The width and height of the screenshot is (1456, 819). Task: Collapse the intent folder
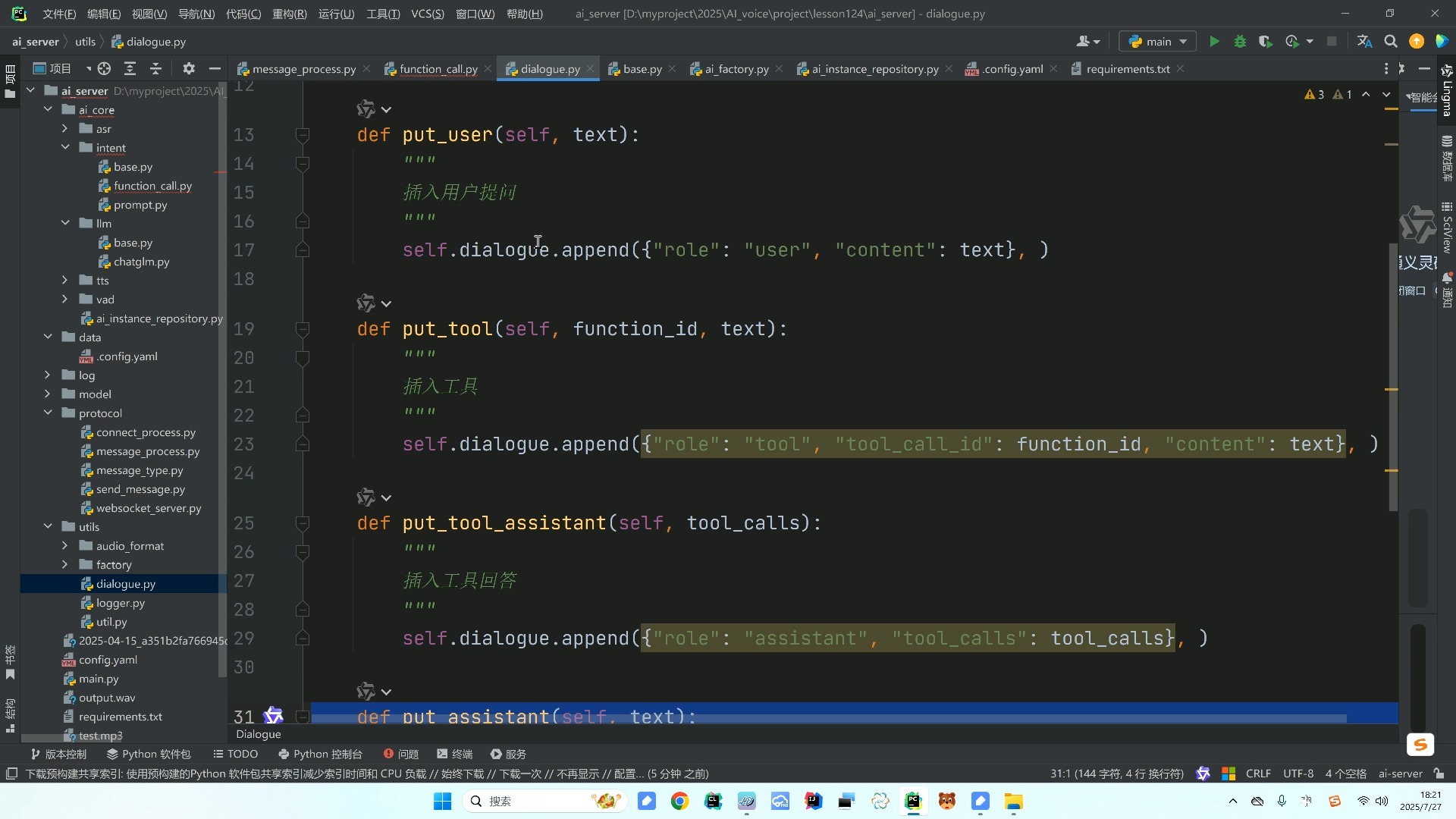(65, 147)
